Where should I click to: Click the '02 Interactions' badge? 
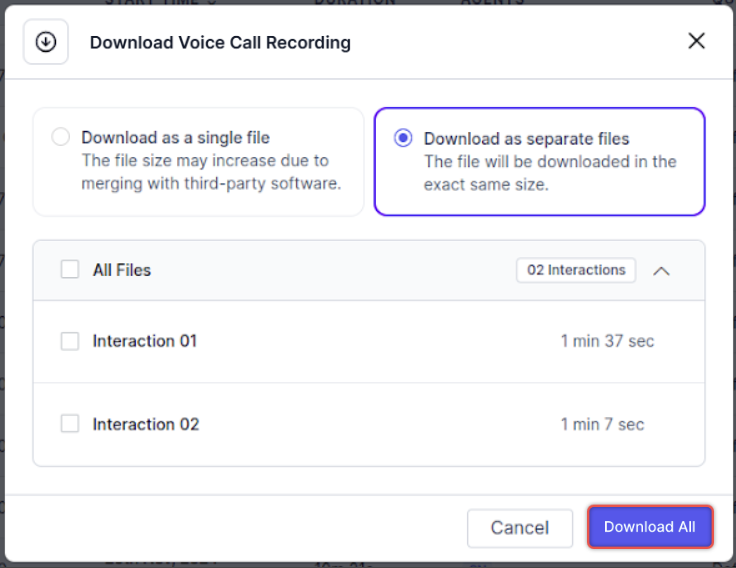point(576,270)
